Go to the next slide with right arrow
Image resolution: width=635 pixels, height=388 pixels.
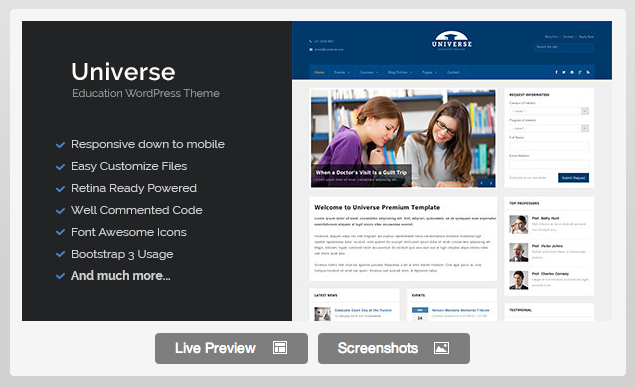[491, 183]
